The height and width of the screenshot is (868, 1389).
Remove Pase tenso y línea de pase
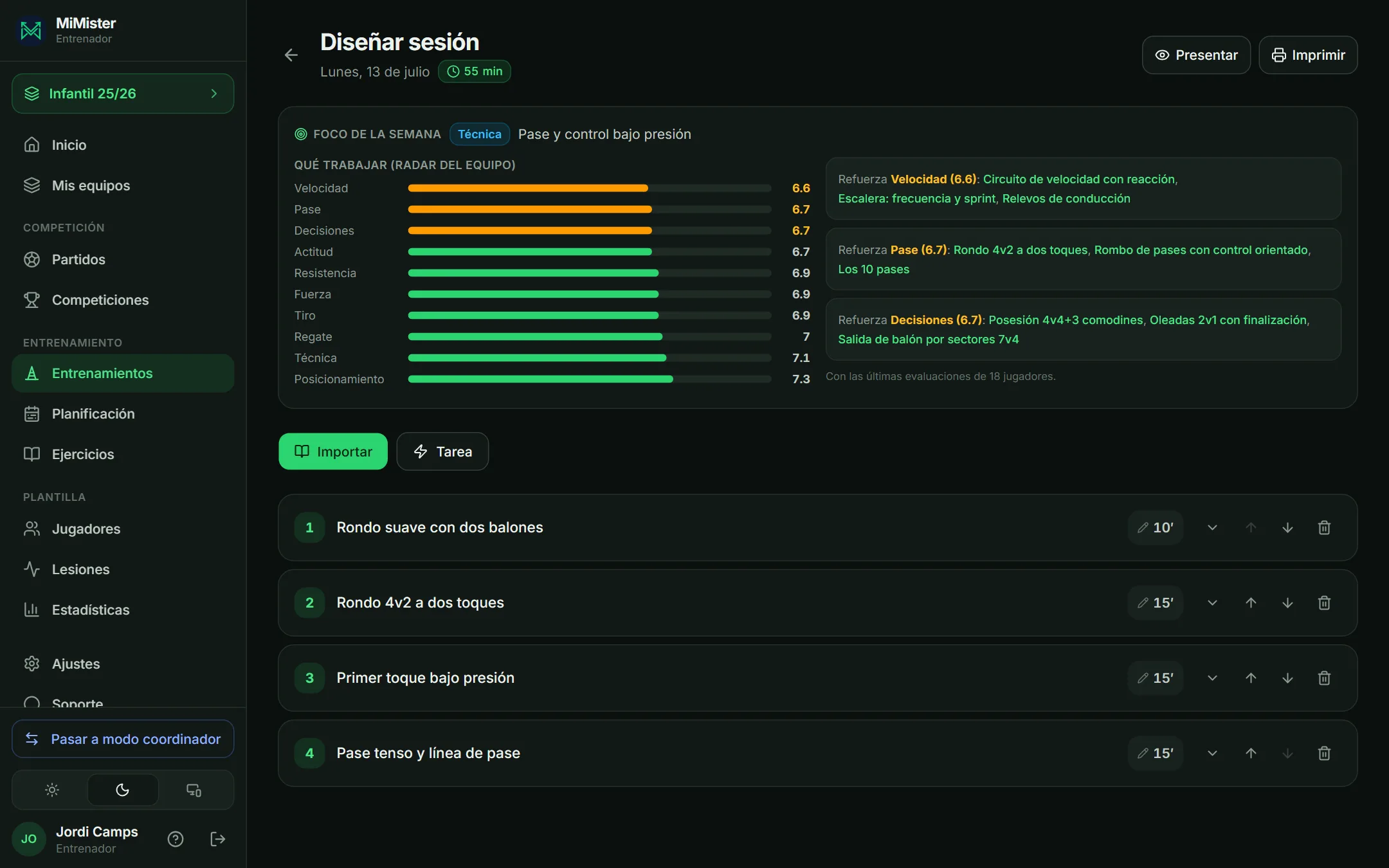[x=1324, y=754]
